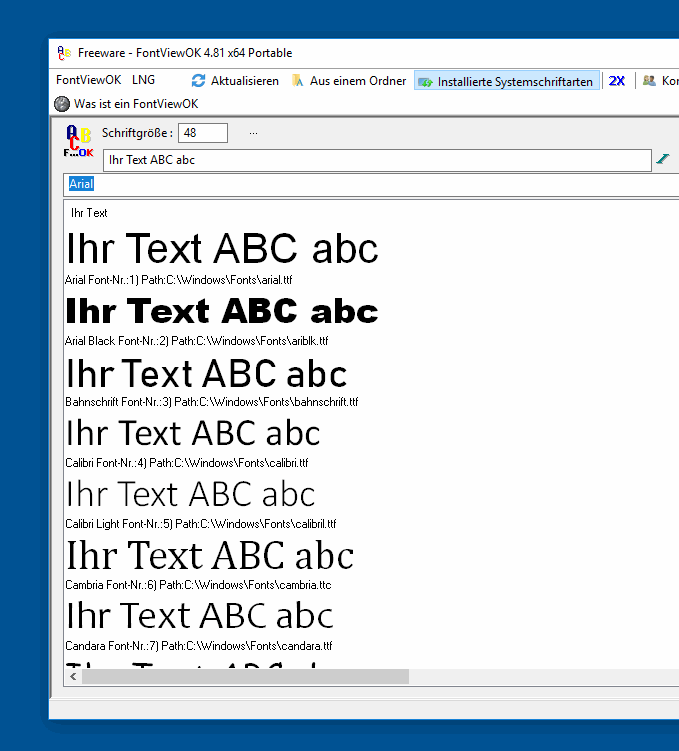
Task: Click the ABC F...OK logo
Action: click(x=79, y=141)
